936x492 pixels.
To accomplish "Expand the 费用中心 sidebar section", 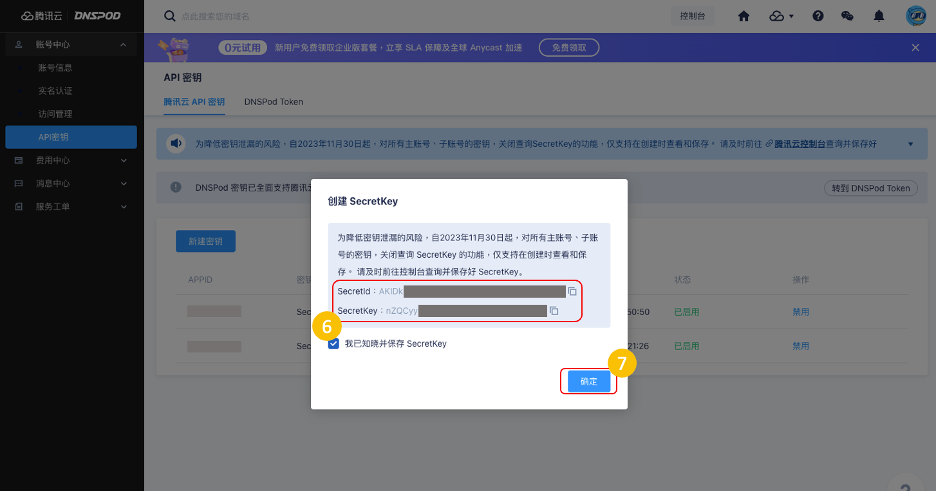I will [x=124, y=160].
